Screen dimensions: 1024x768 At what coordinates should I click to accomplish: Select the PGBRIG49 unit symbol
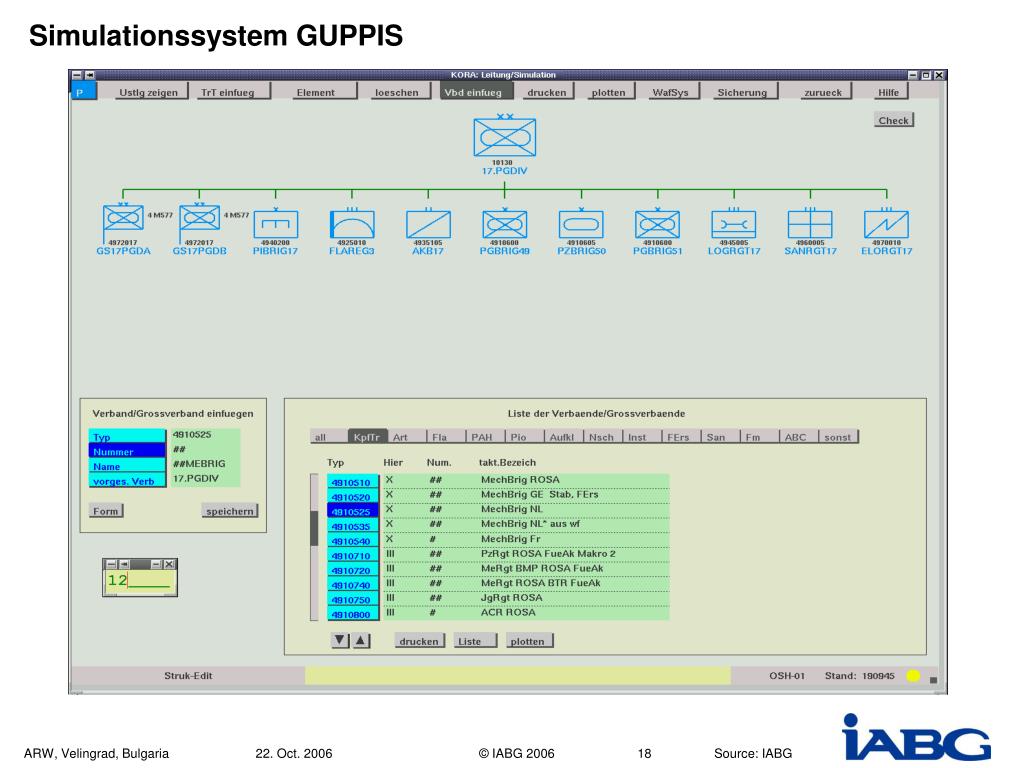click(505, 224)
